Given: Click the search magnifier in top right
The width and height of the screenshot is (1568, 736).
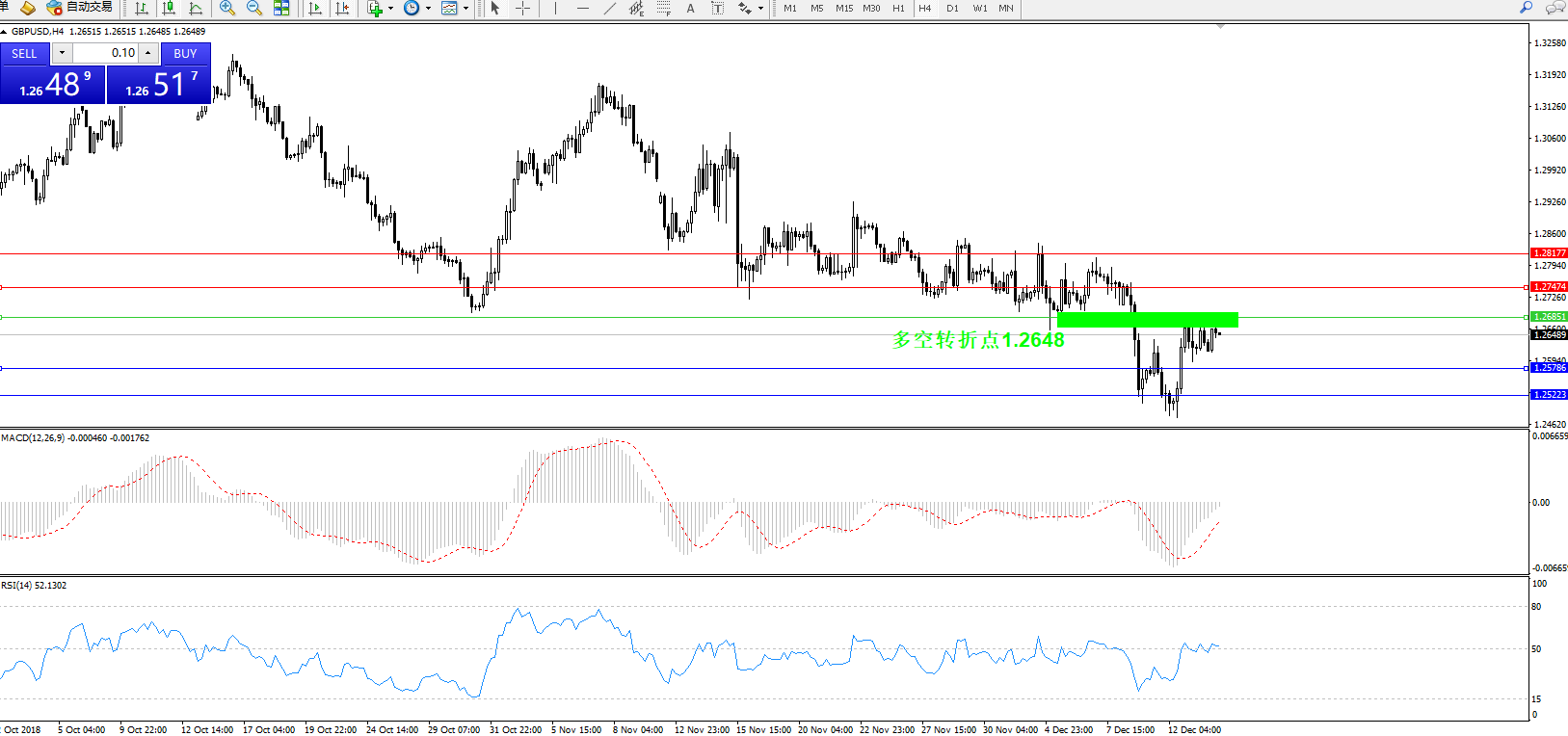Looking at the screenshot, I should click(x=1526, y=8).
